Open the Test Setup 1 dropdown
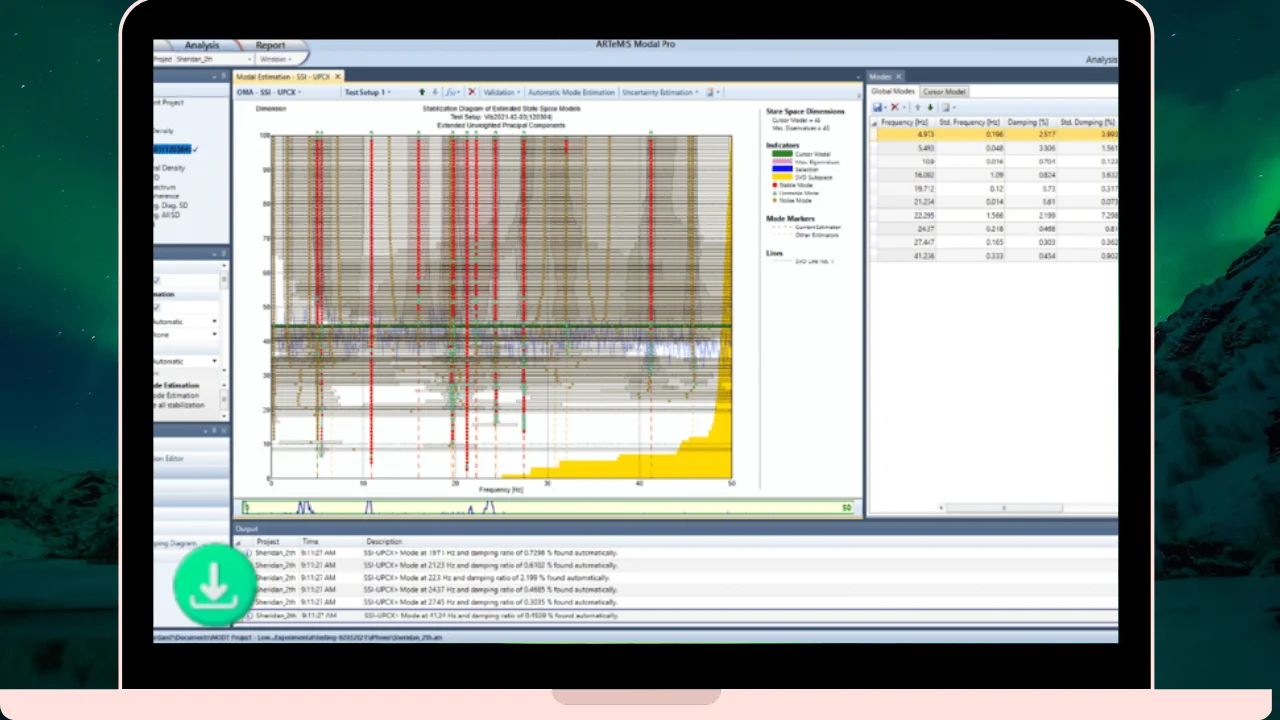 pyautogui.click(x=368, y=92)
